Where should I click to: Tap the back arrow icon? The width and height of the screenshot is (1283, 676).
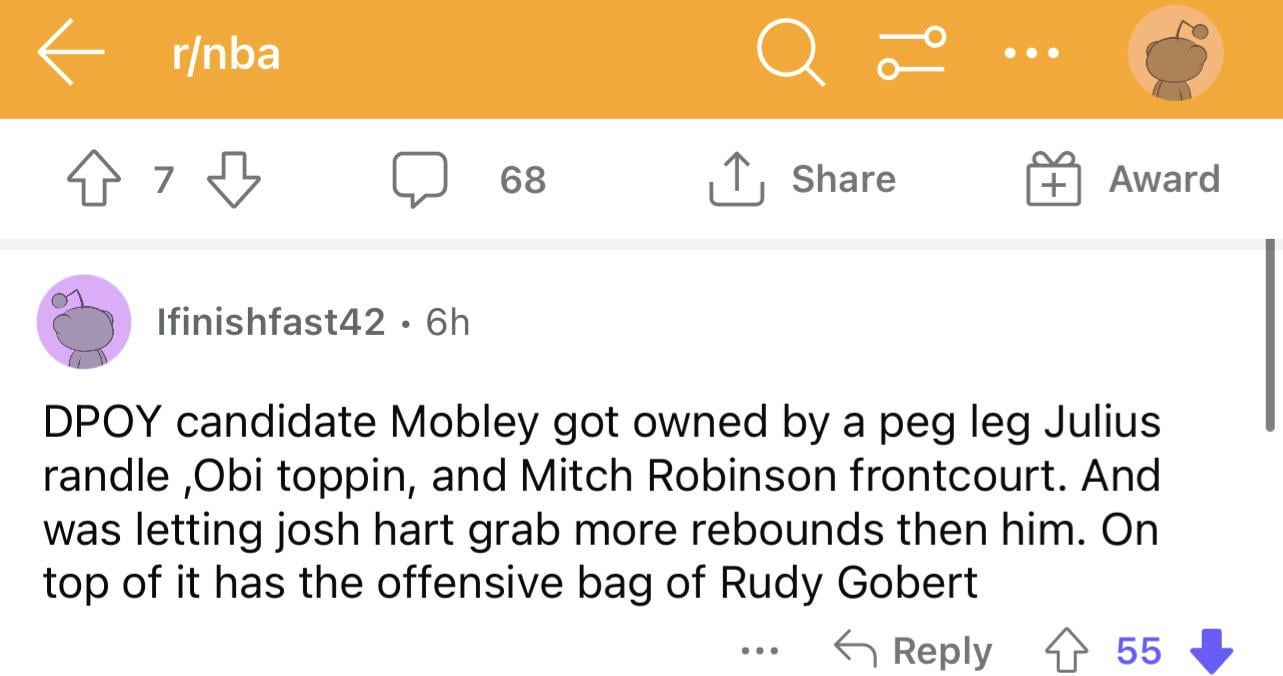click(x=71, y=55)
